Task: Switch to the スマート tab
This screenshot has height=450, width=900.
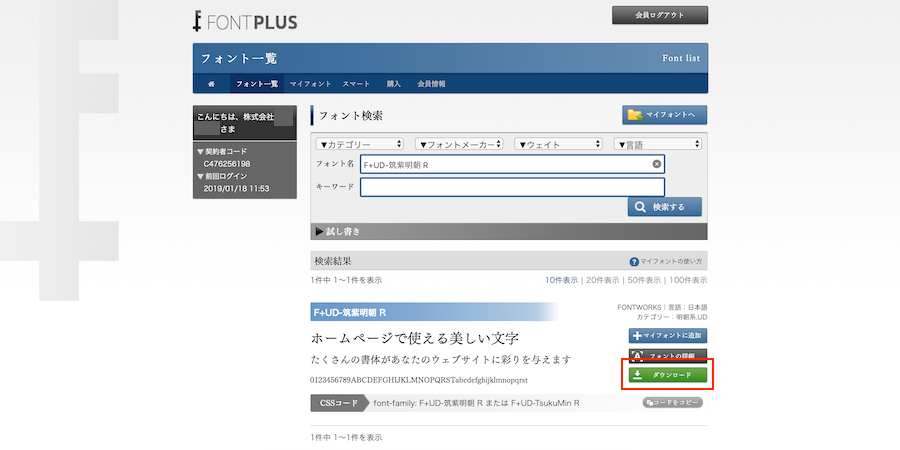Action: (356, 84)
